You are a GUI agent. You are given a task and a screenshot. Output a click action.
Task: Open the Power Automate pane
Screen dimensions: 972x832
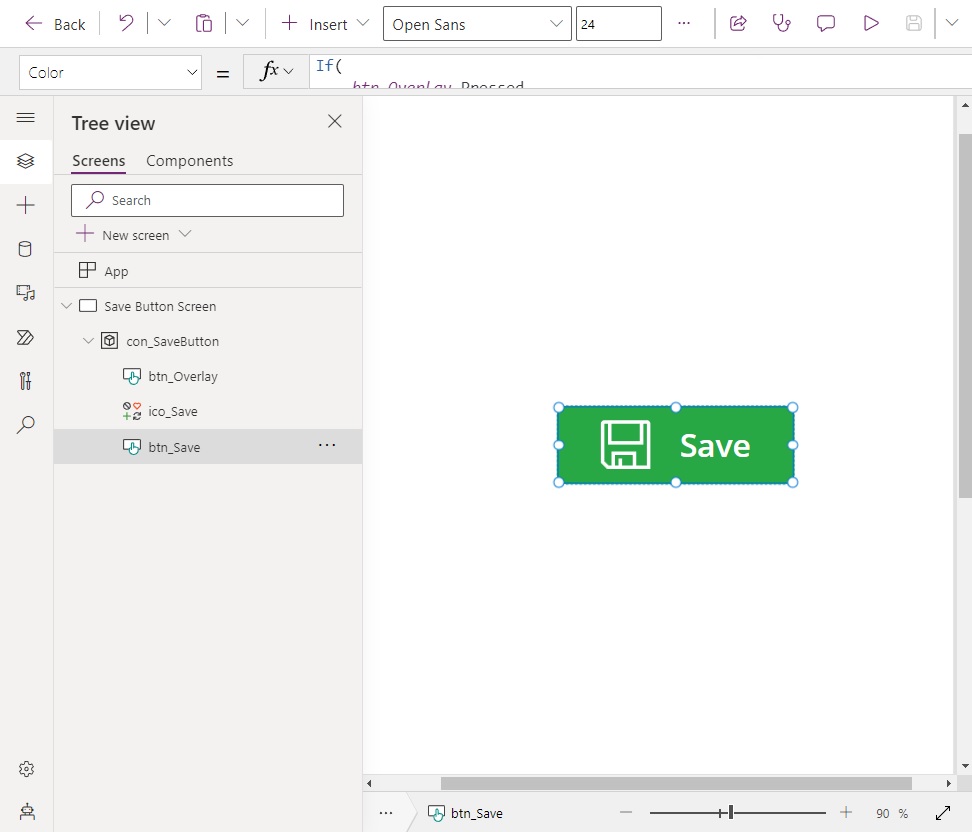coord(27,337)
